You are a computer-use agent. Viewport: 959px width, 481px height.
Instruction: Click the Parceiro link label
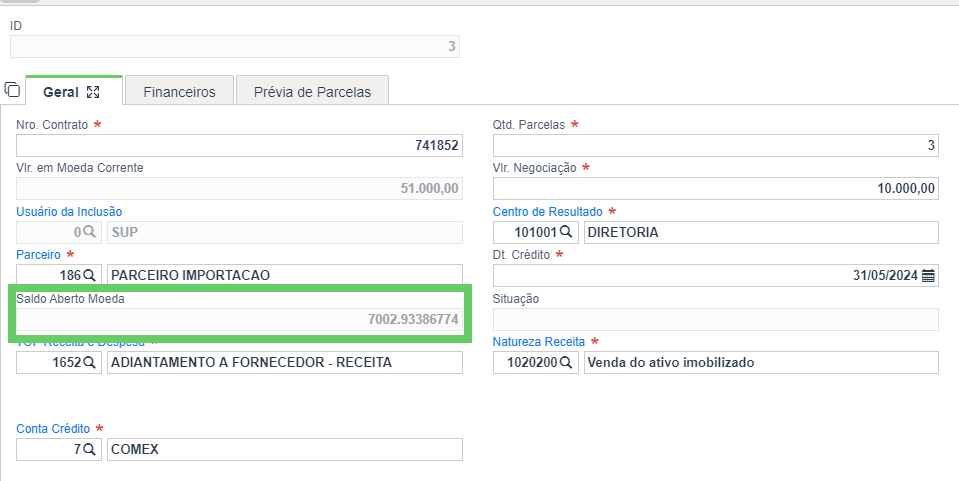pos(39,255)
